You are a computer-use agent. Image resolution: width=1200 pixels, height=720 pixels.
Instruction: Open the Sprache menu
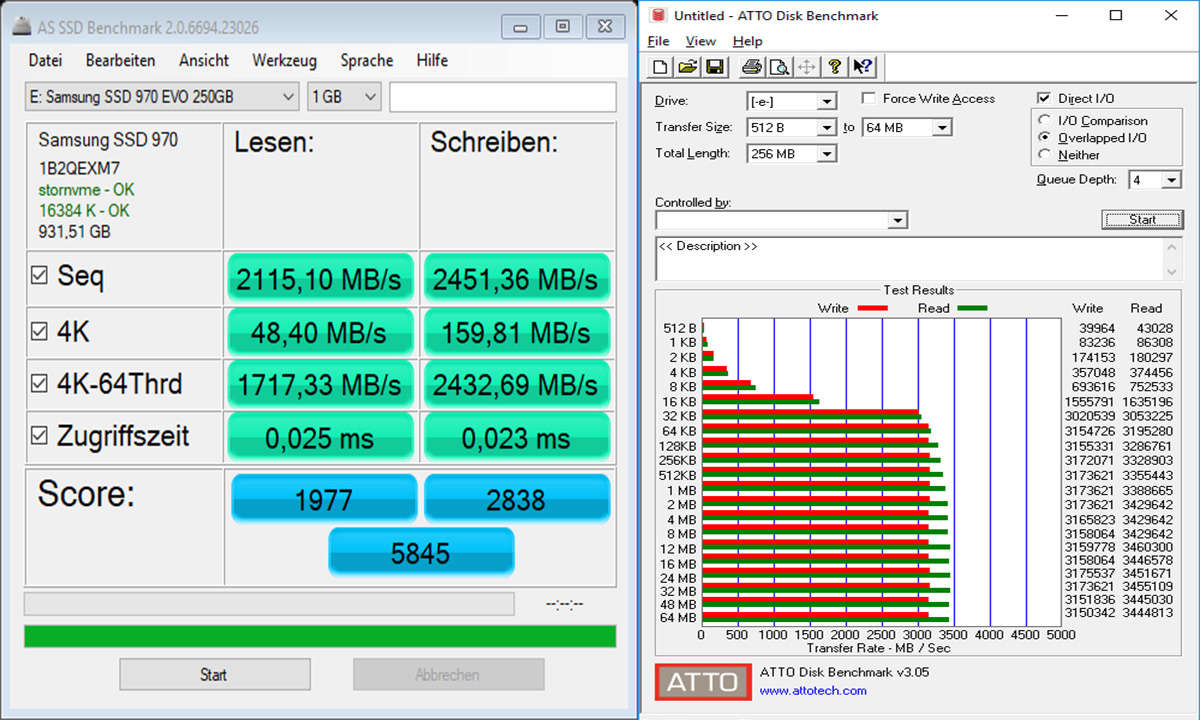(x=367, y=60)
